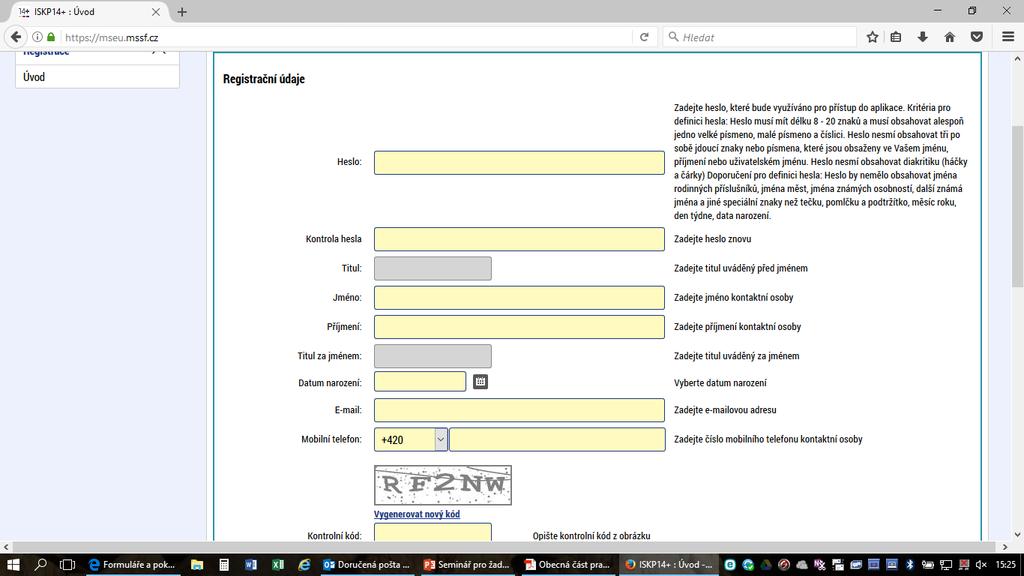Click the Bluetooth tray icon
The image size is (1024, 576).
click(x=909, y=564)
